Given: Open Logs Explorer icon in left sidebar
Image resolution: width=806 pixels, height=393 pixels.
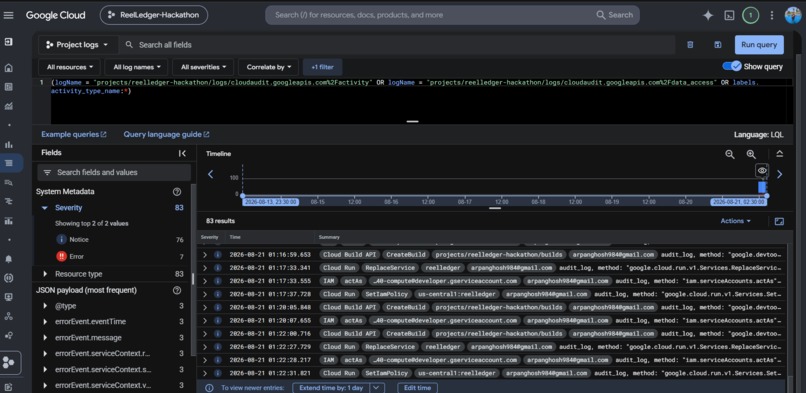Looking at the screenshot, I should (x=8, y=163).
